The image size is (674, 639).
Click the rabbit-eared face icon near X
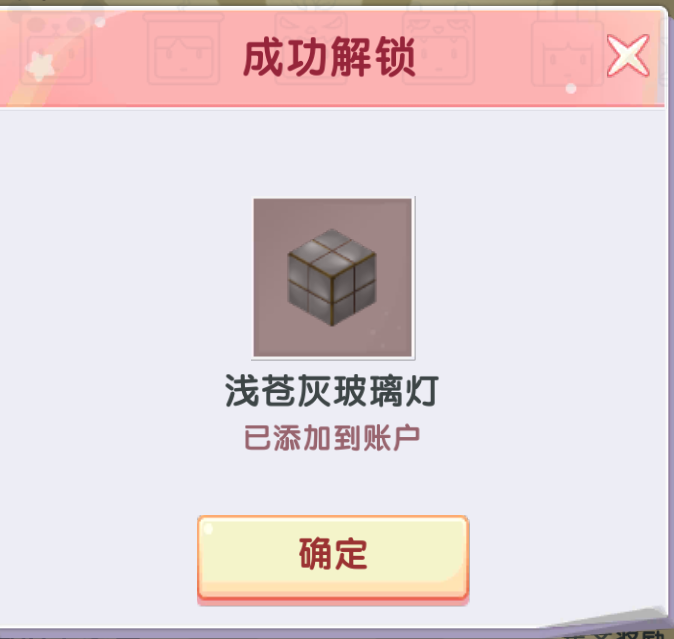pyautogui.click(x=567, y=49)
